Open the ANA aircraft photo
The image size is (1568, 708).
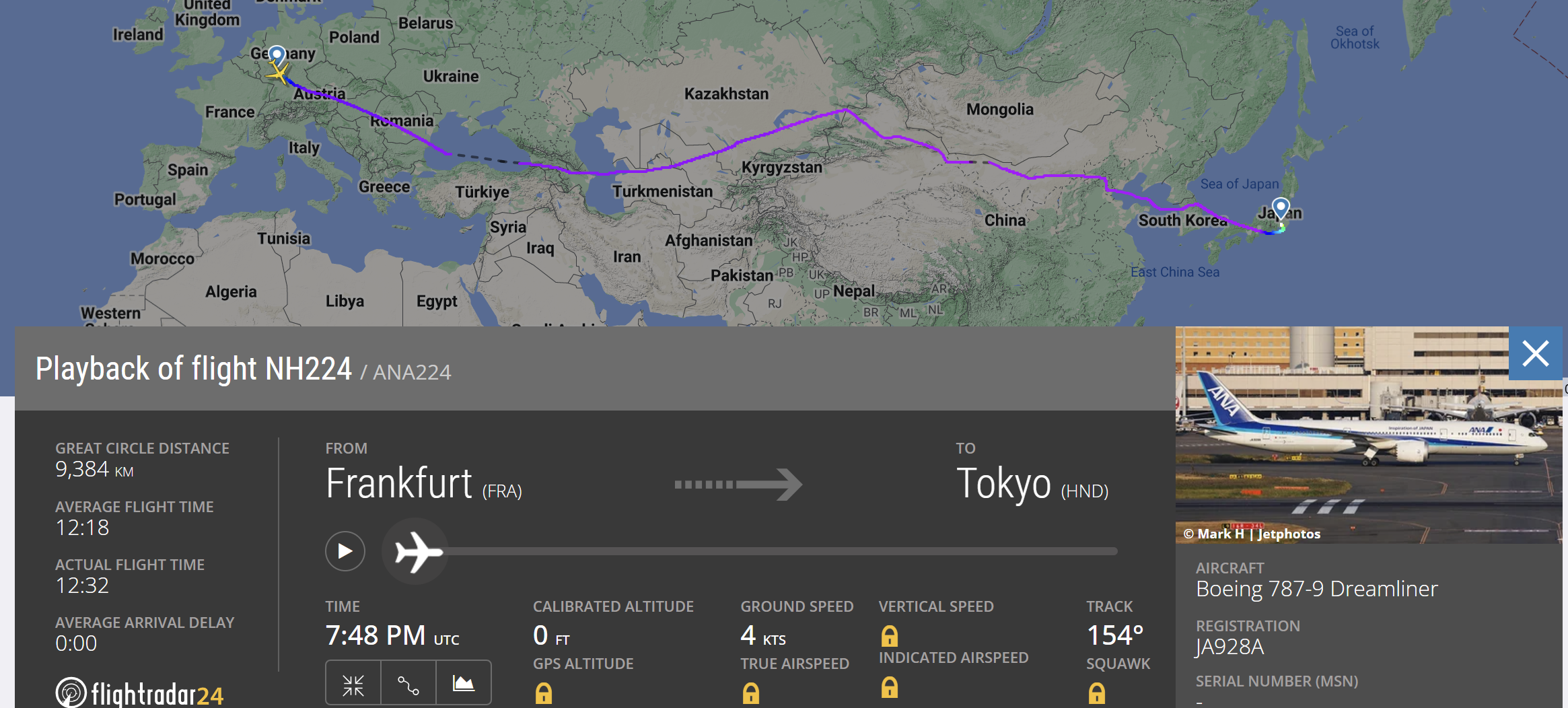click(1369, 435)
